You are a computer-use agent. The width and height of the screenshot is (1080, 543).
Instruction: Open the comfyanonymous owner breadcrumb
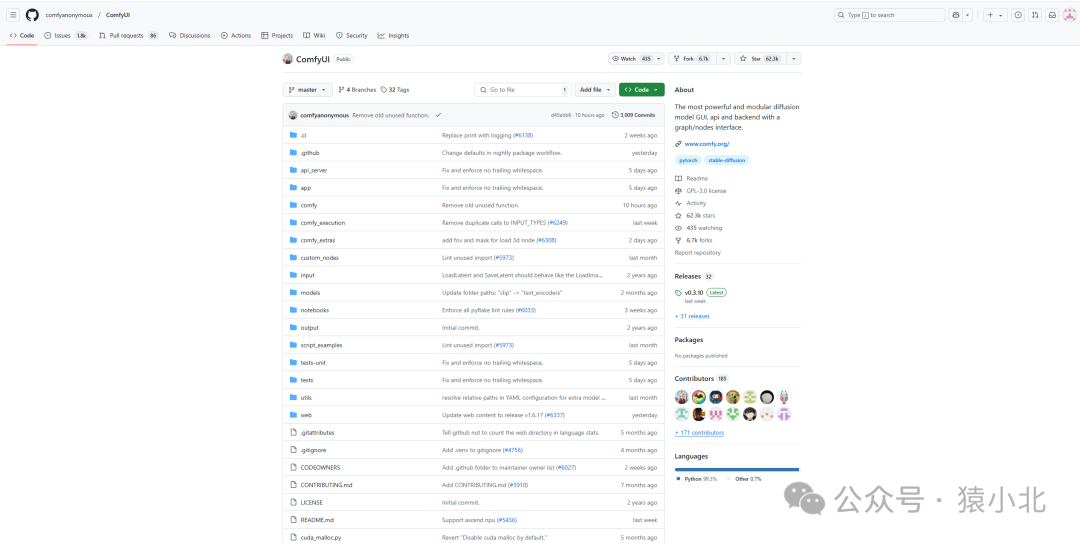[69, 14]
